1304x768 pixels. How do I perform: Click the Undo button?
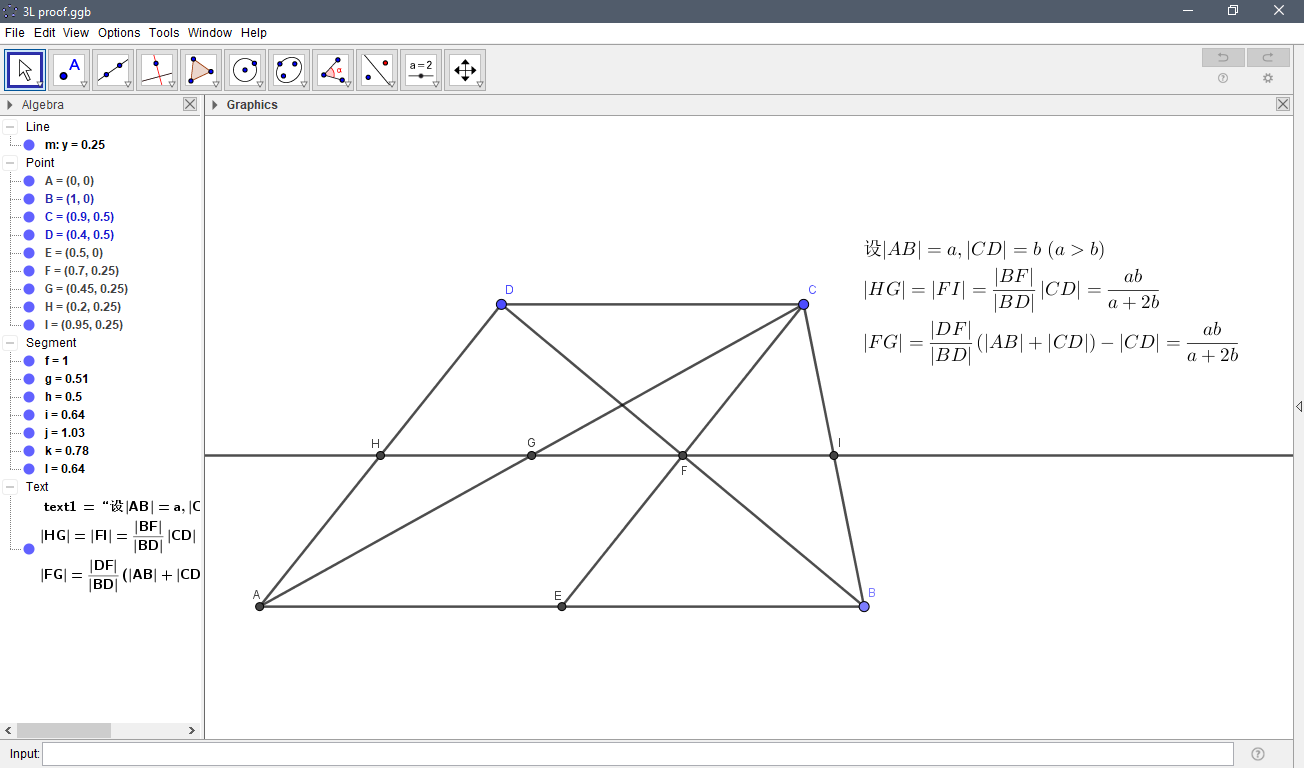click(1222, 57)
